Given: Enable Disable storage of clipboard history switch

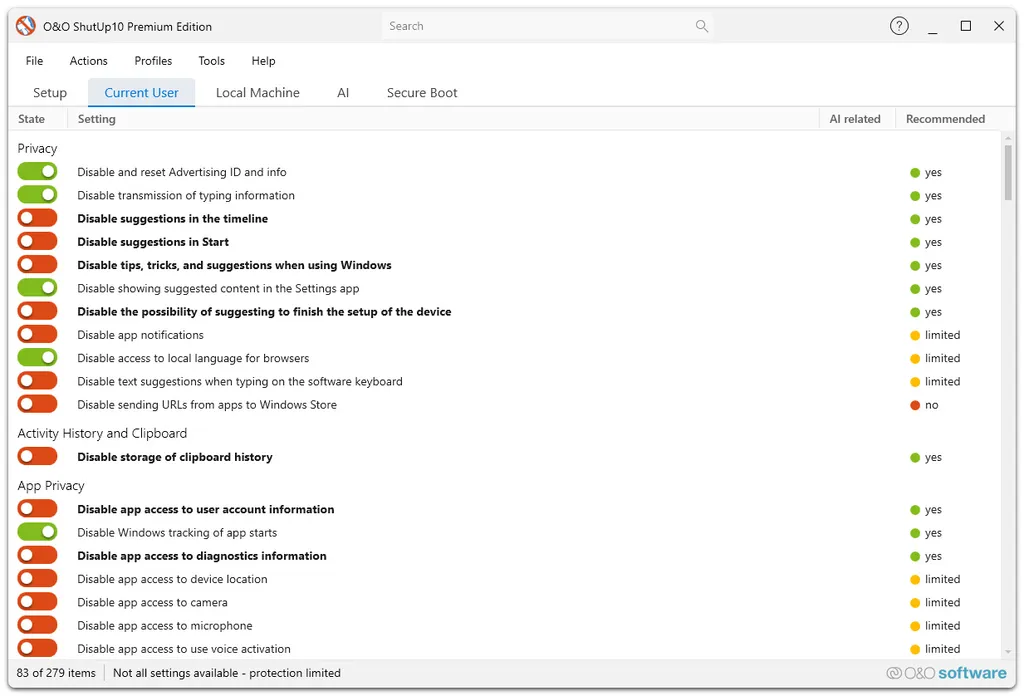Looking at the screenshot, I should click(x=37, y=457).
